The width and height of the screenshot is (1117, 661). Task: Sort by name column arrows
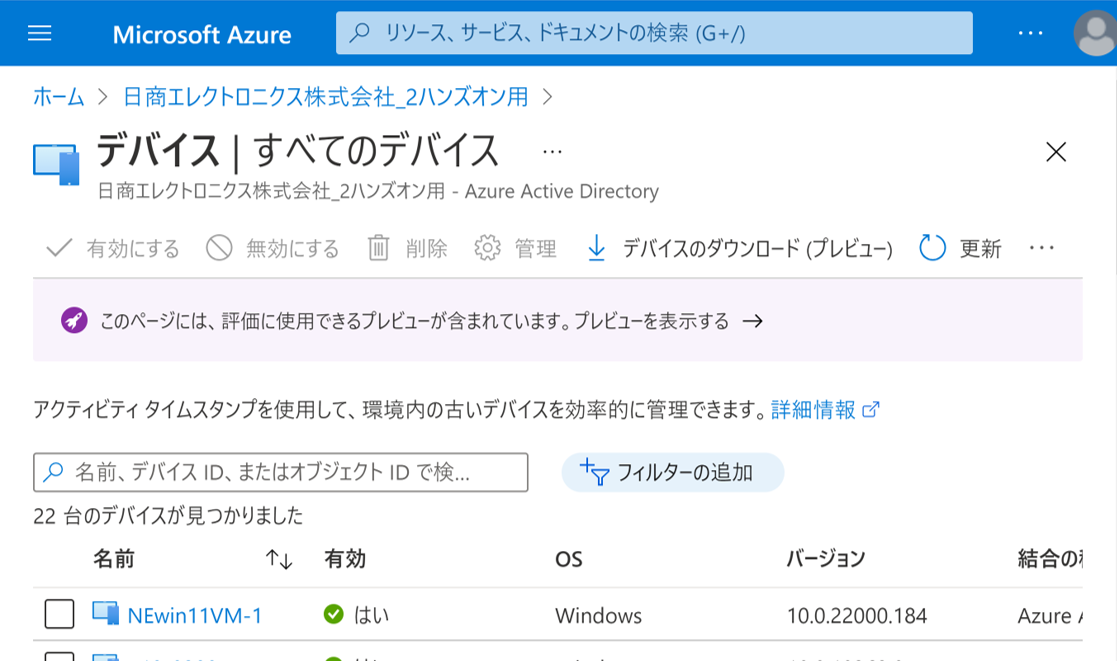[x=279, y=560]
